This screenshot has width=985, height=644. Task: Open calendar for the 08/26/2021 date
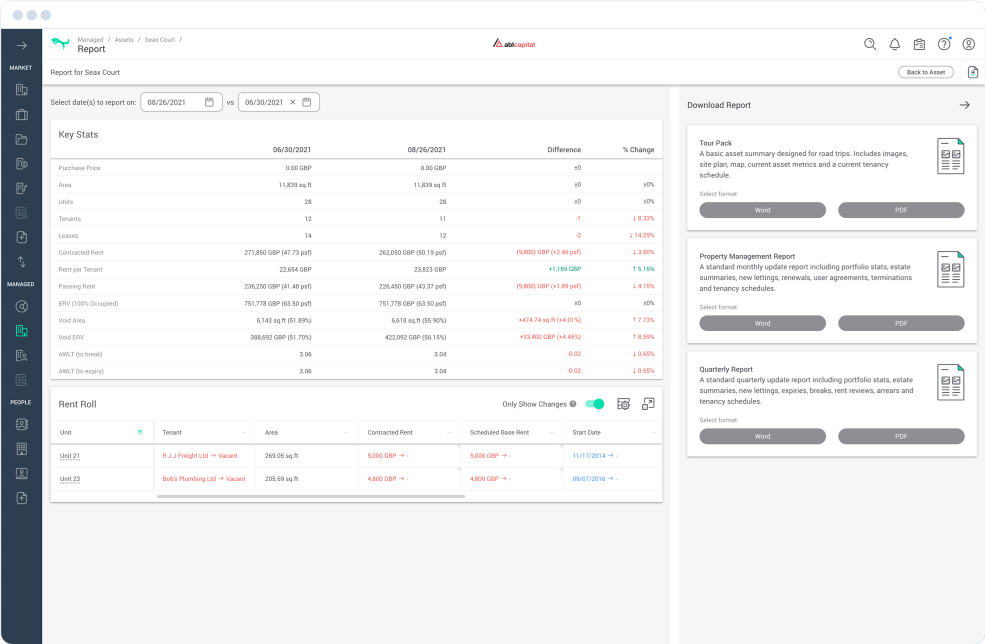(x=209, y=102)
